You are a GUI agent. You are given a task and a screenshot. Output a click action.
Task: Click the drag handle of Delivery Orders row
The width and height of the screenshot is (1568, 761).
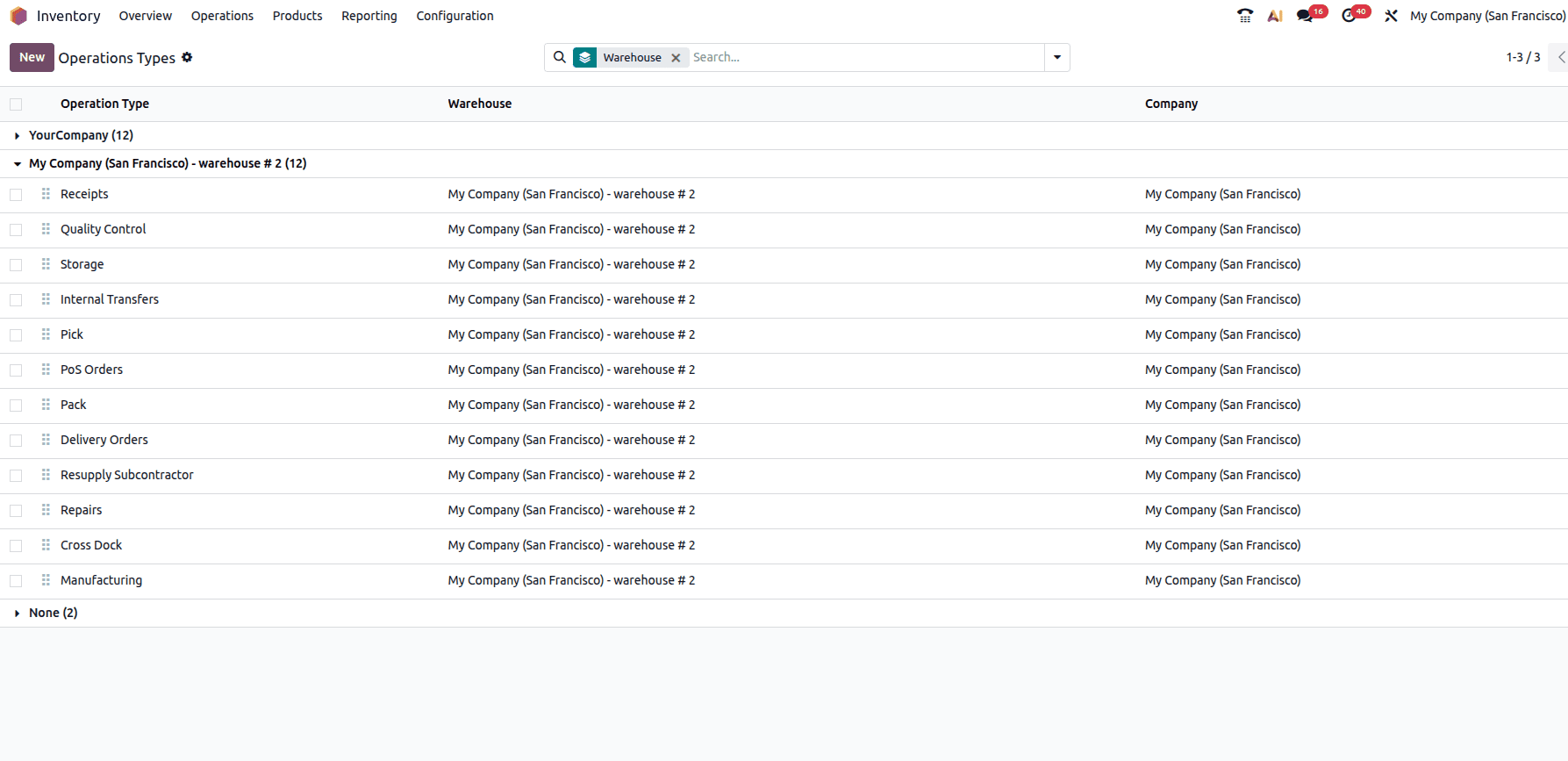click(46, 440)
